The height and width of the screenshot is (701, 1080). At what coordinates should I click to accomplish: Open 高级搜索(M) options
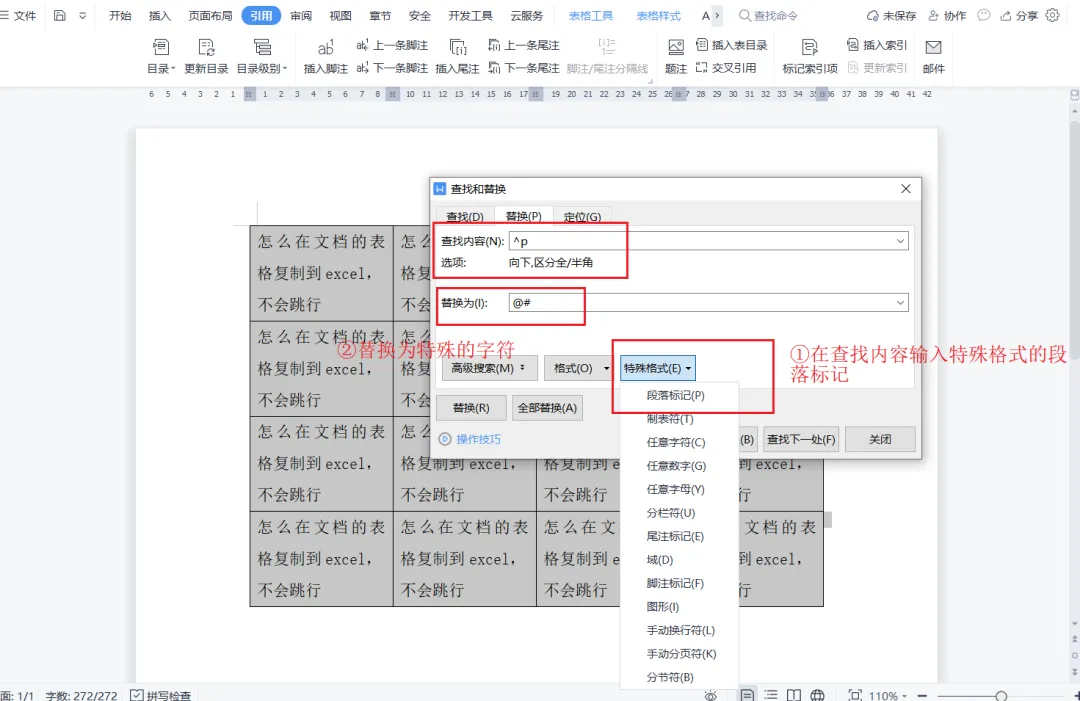click(488, 368)
